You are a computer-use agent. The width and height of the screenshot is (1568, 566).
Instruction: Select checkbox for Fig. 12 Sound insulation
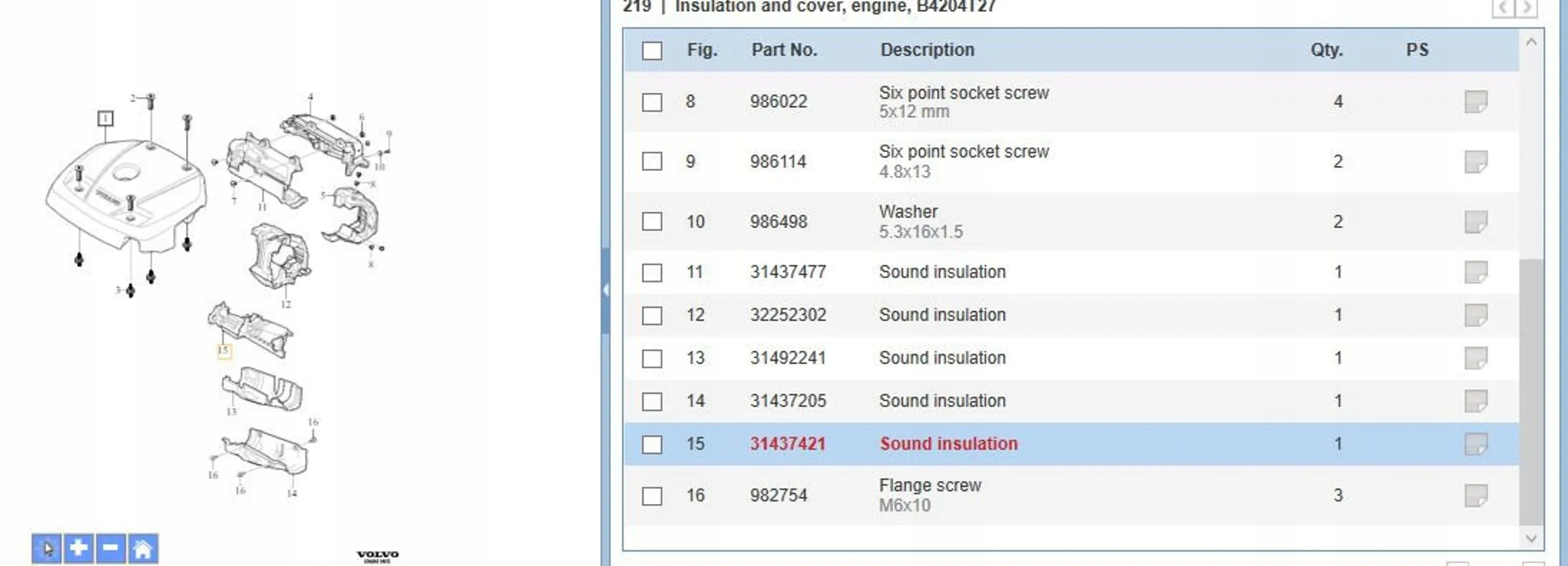pos(652,315)
